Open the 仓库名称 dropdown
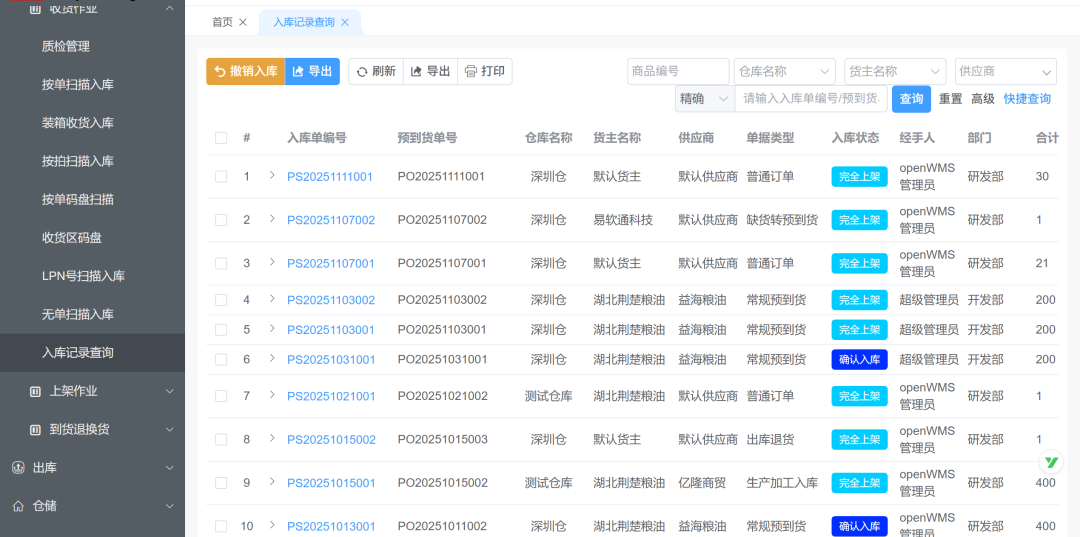The width and height of the screenshot is (1080, 537). tap(783, 72)
